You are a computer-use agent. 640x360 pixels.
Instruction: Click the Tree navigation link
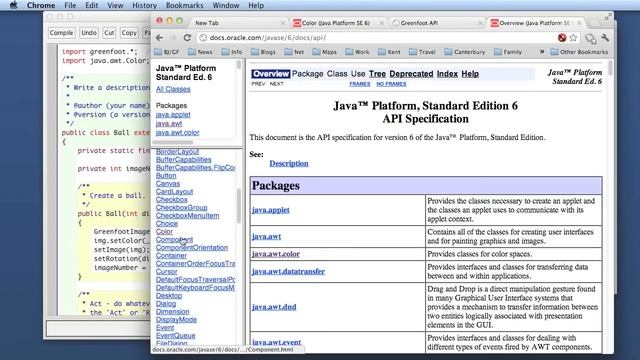coord(377,74)
